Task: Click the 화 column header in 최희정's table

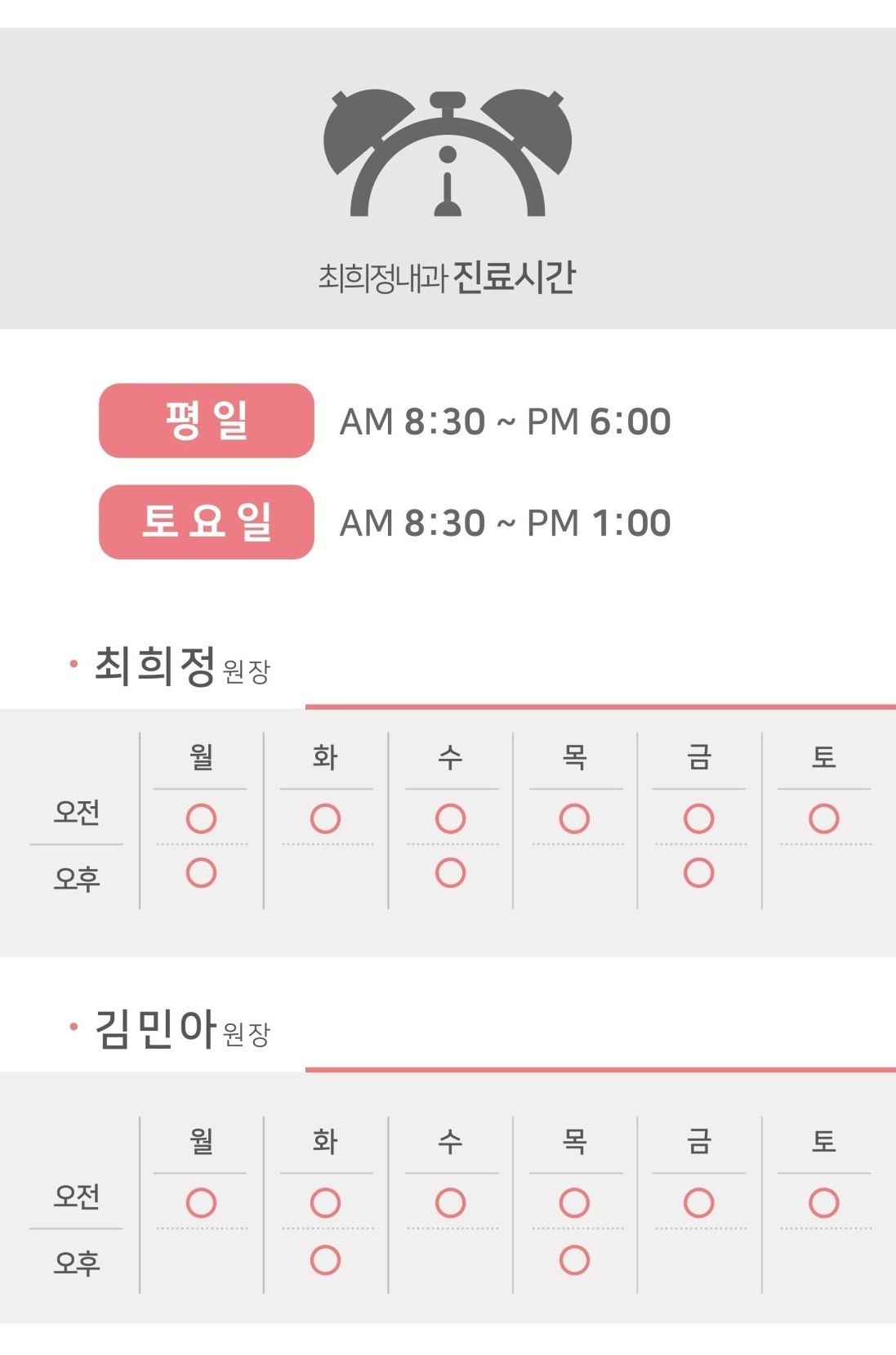Action: [x=325, y=756]
